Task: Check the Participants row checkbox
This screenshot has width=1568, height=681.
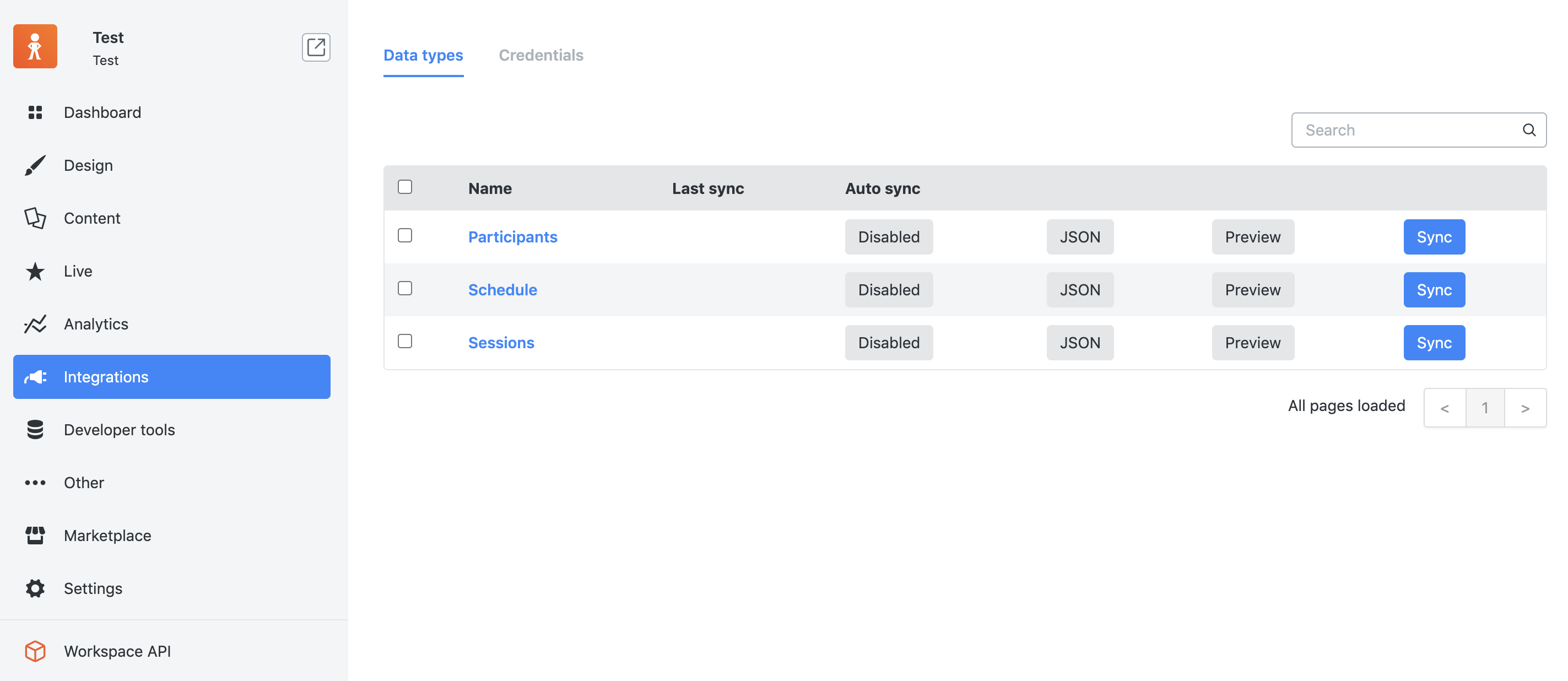Action: tap(405, 235)
